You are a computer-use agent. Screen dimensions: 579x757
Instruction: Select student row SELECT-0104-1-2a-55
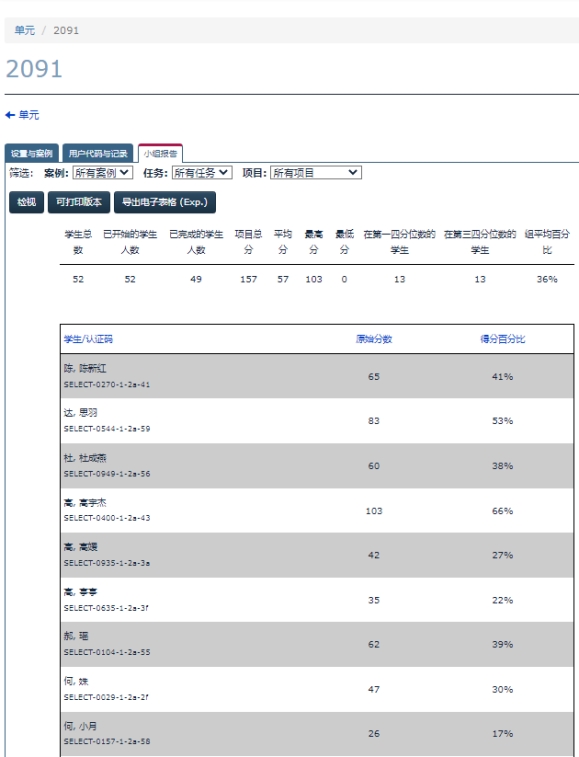pos(317,644)
